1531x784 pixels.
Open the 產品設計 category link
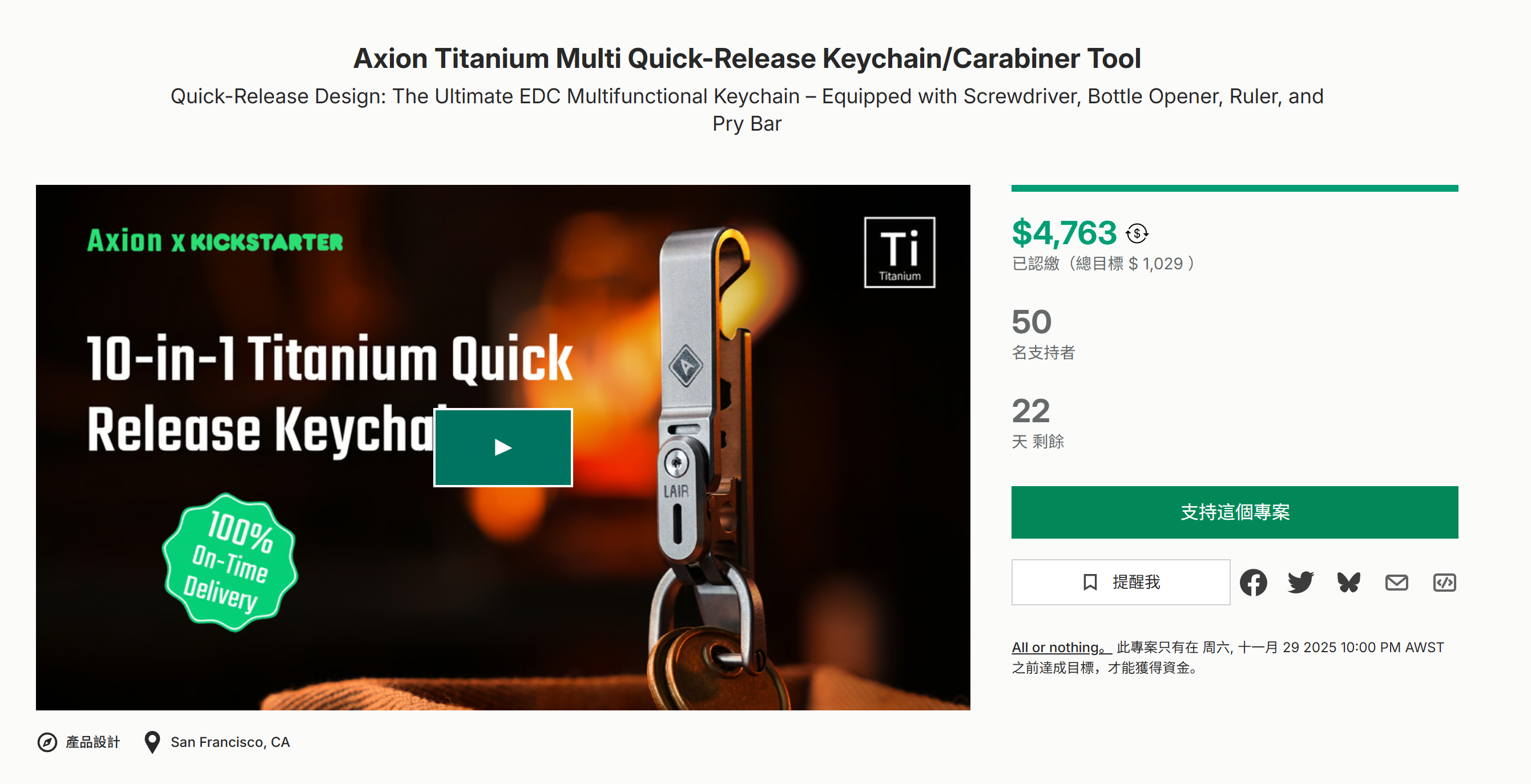click(92, 742)
